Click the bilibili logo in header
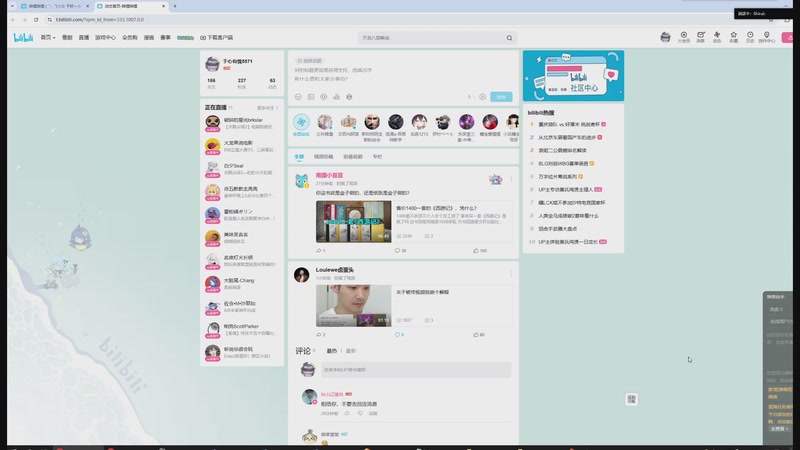 23,38
